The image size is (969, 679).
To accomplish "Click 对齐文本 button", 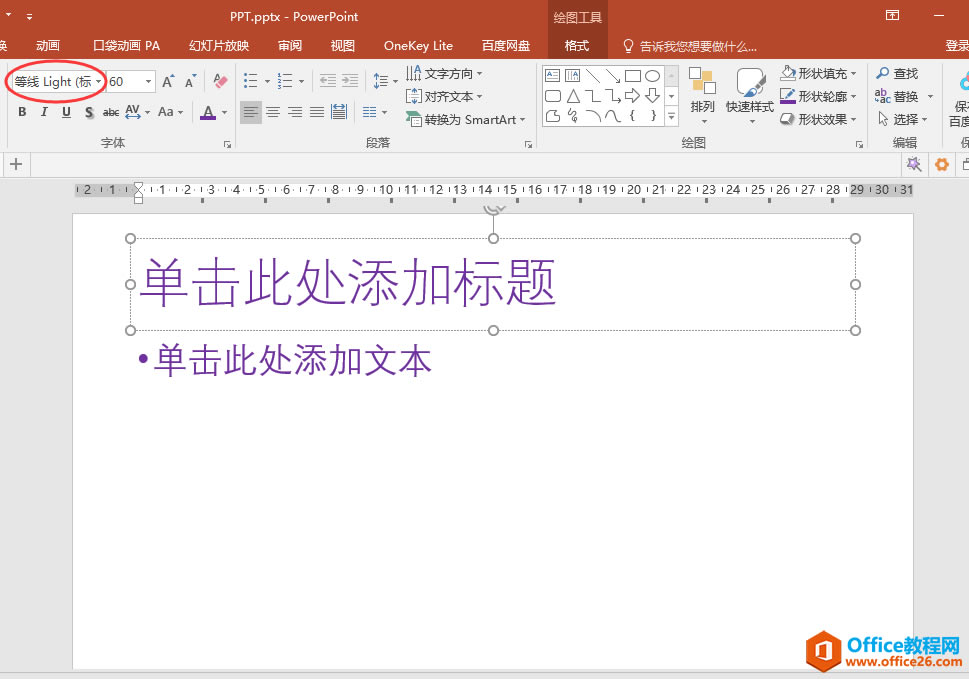I will 444,96.
